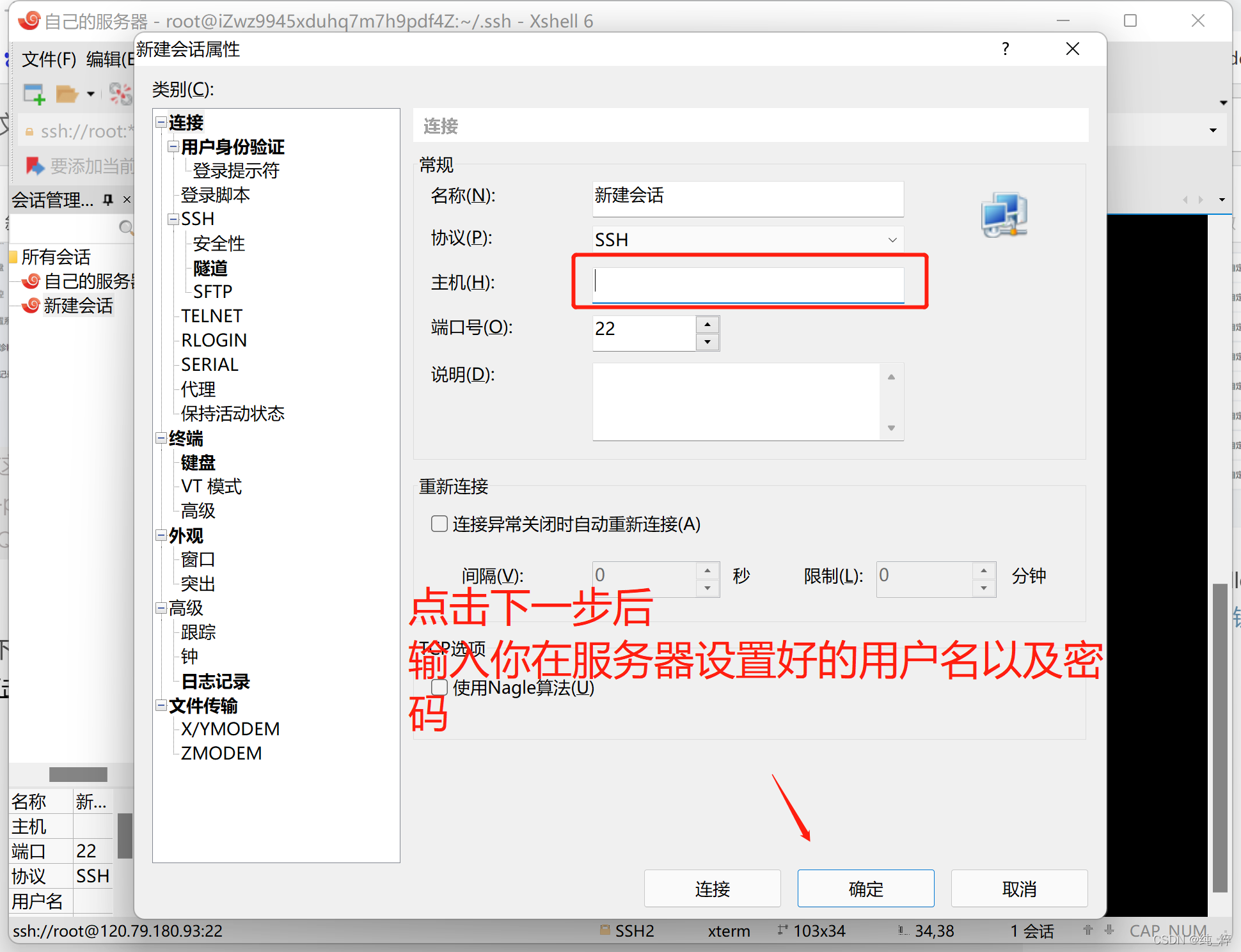Select 登录提示符 in category tree
1241x952 pixels.
click(236, 171)
